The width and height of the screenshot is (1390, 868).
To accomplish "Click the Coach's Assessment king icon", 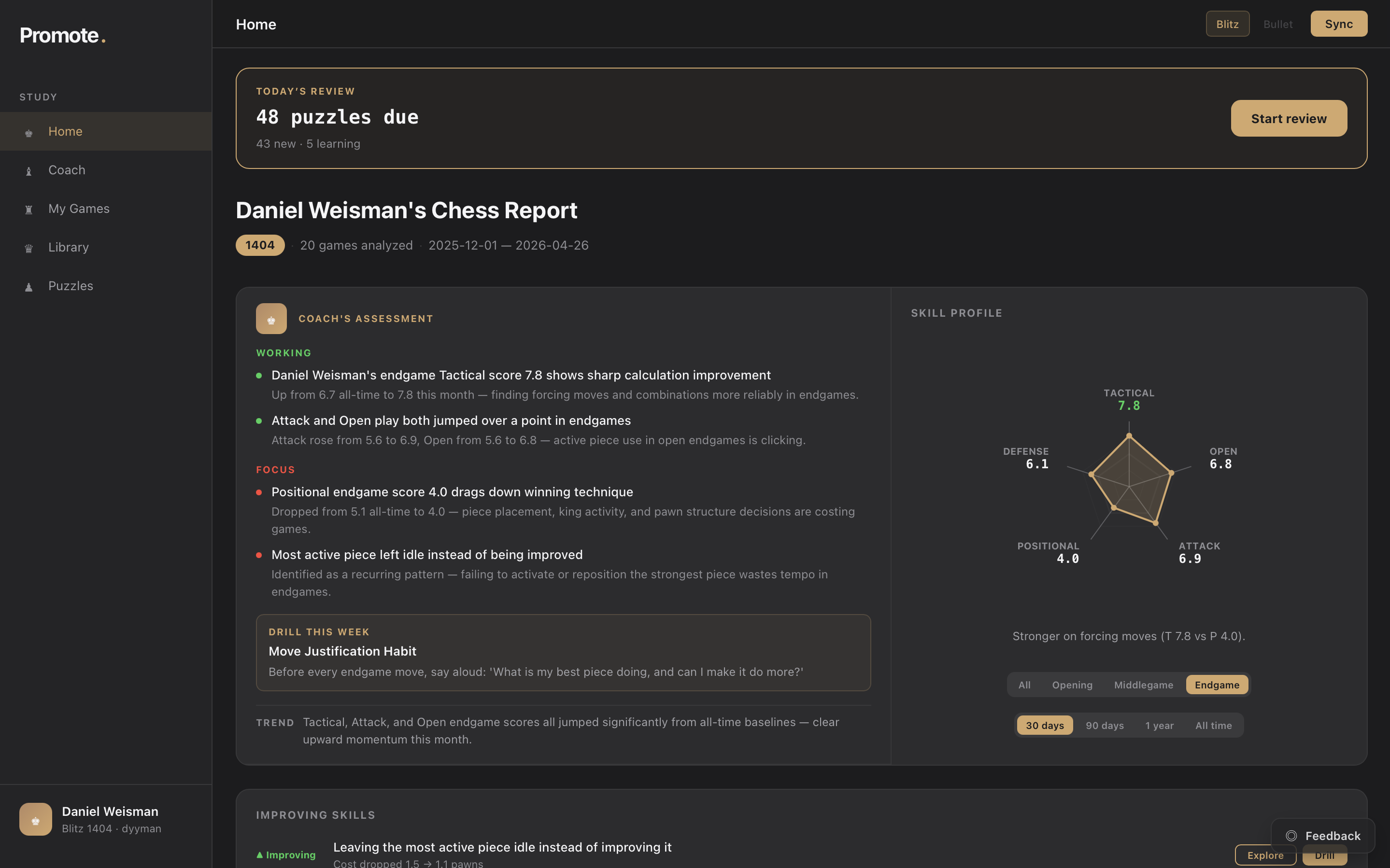I will 270,319.
